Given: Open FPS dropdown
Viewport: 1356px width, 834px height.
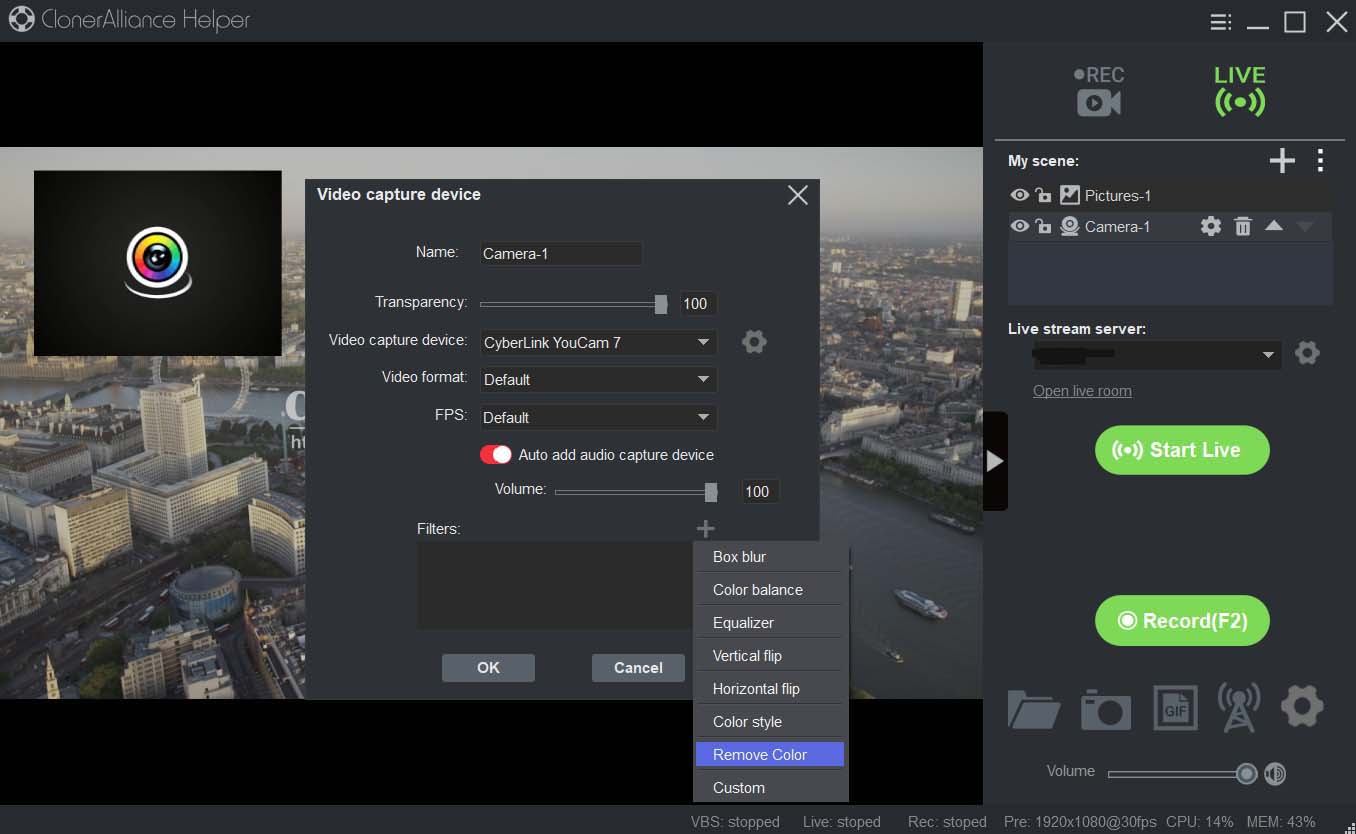Looking at the screenshot, I should (x=598, y=417).
